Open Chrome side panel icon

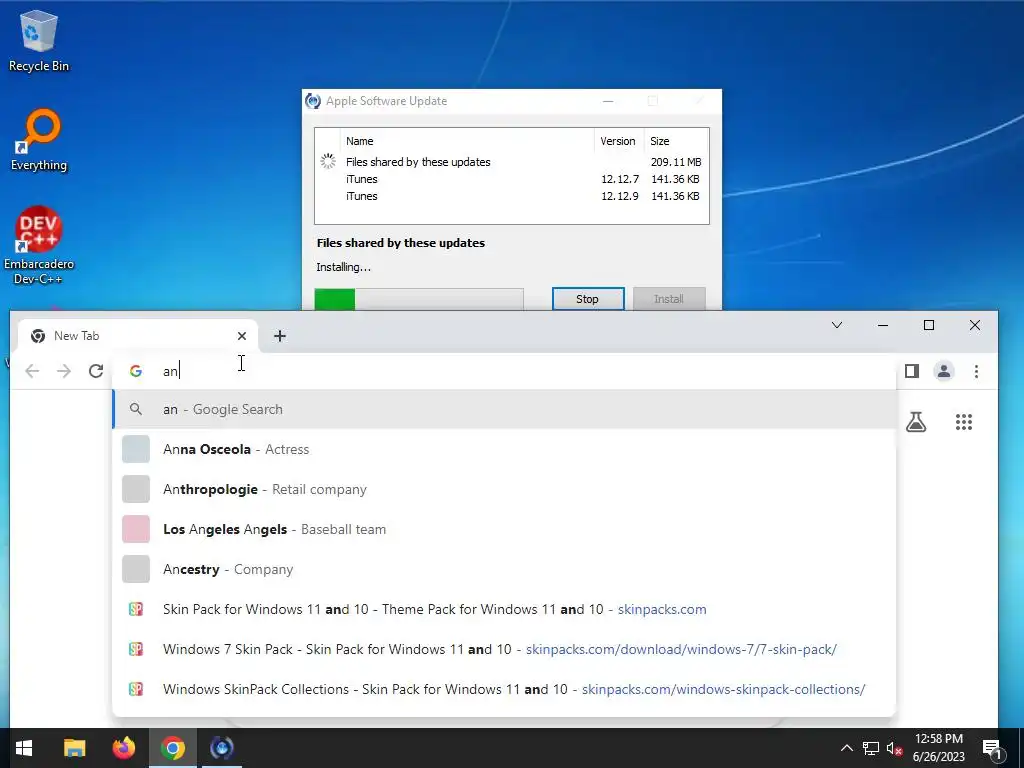912,371
